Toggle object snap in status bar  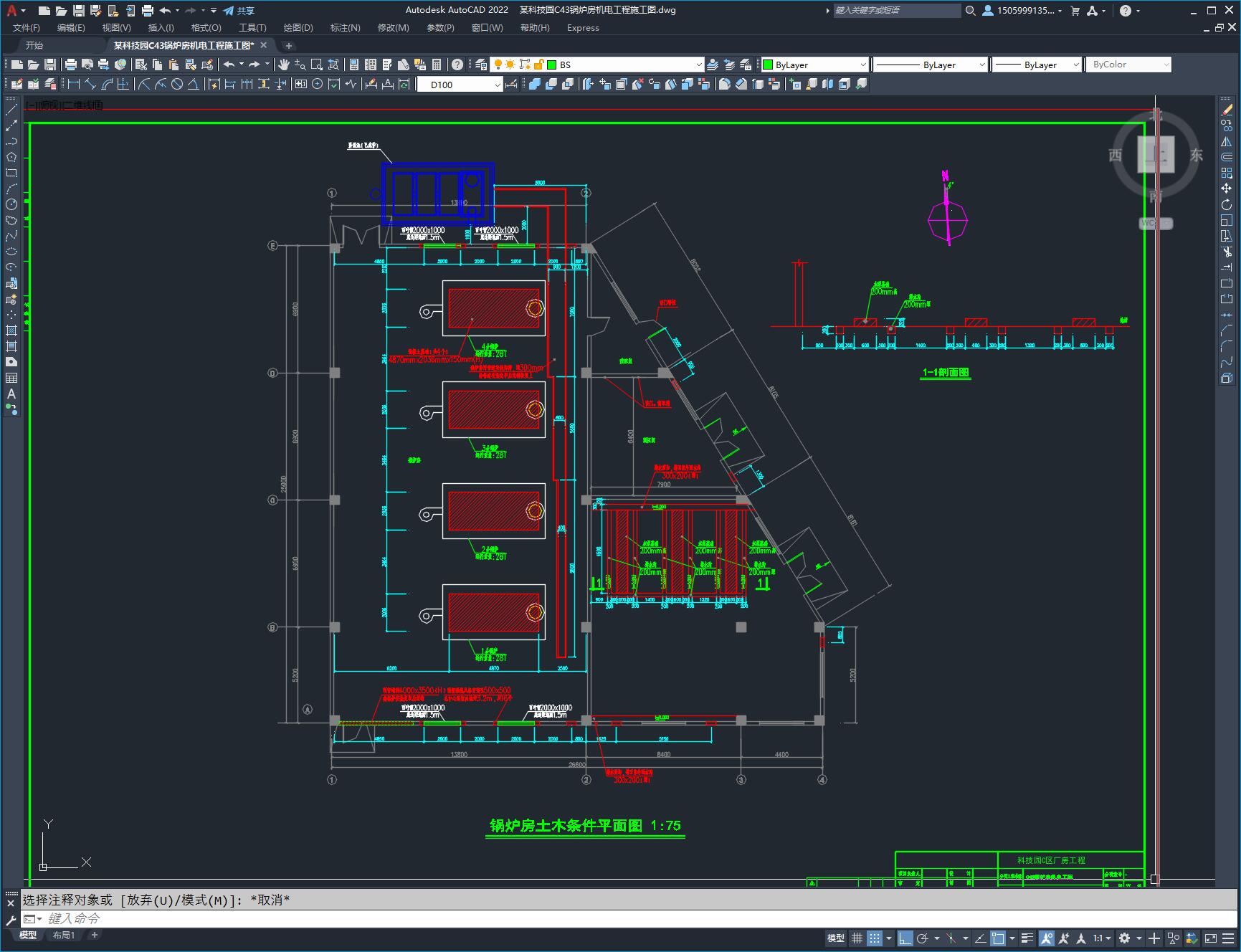(997, 938)
